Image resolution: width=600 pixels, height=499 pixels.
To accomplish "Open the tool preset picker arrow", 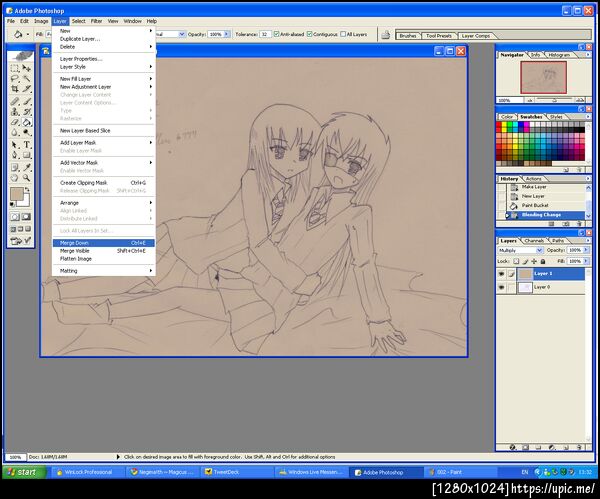I will coord(28,34).
